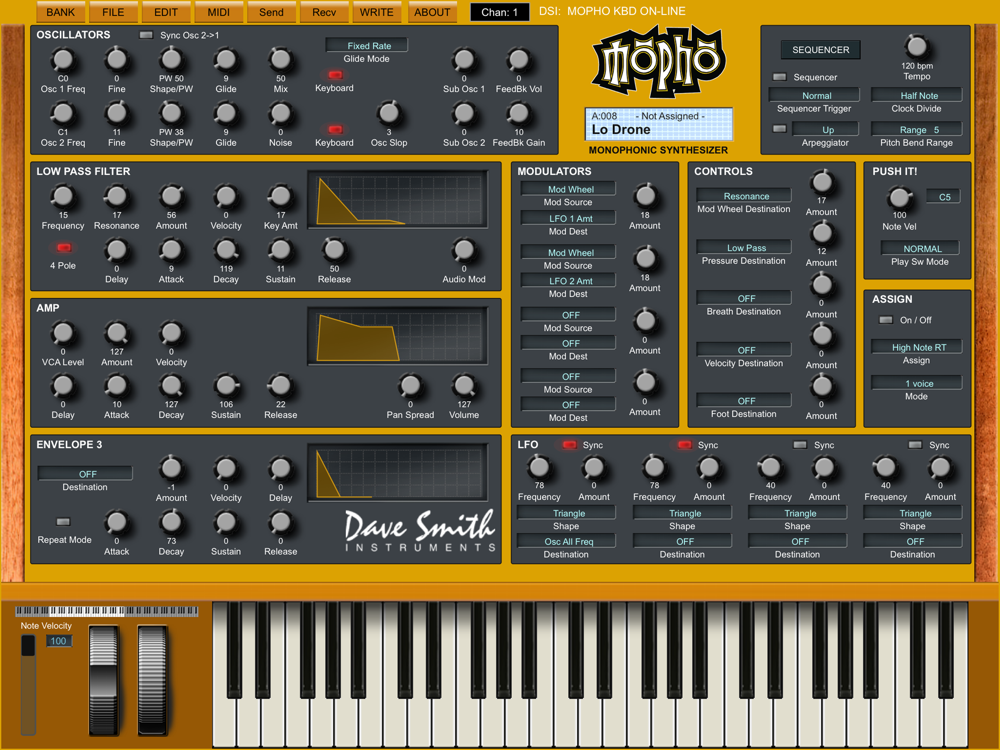
Task: Click the Recv button
Action: coord(324,12)
